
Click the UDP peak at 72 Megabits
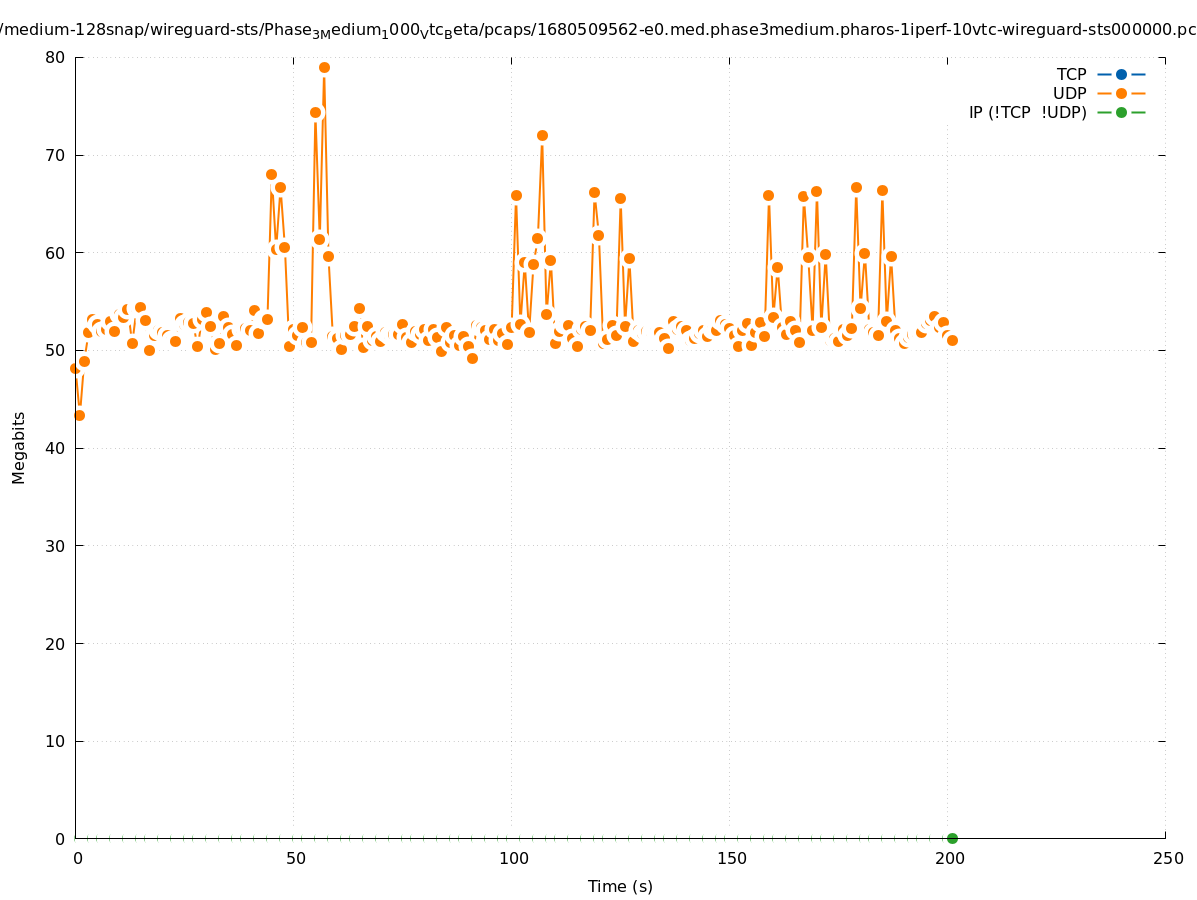[x=542, y=136]
